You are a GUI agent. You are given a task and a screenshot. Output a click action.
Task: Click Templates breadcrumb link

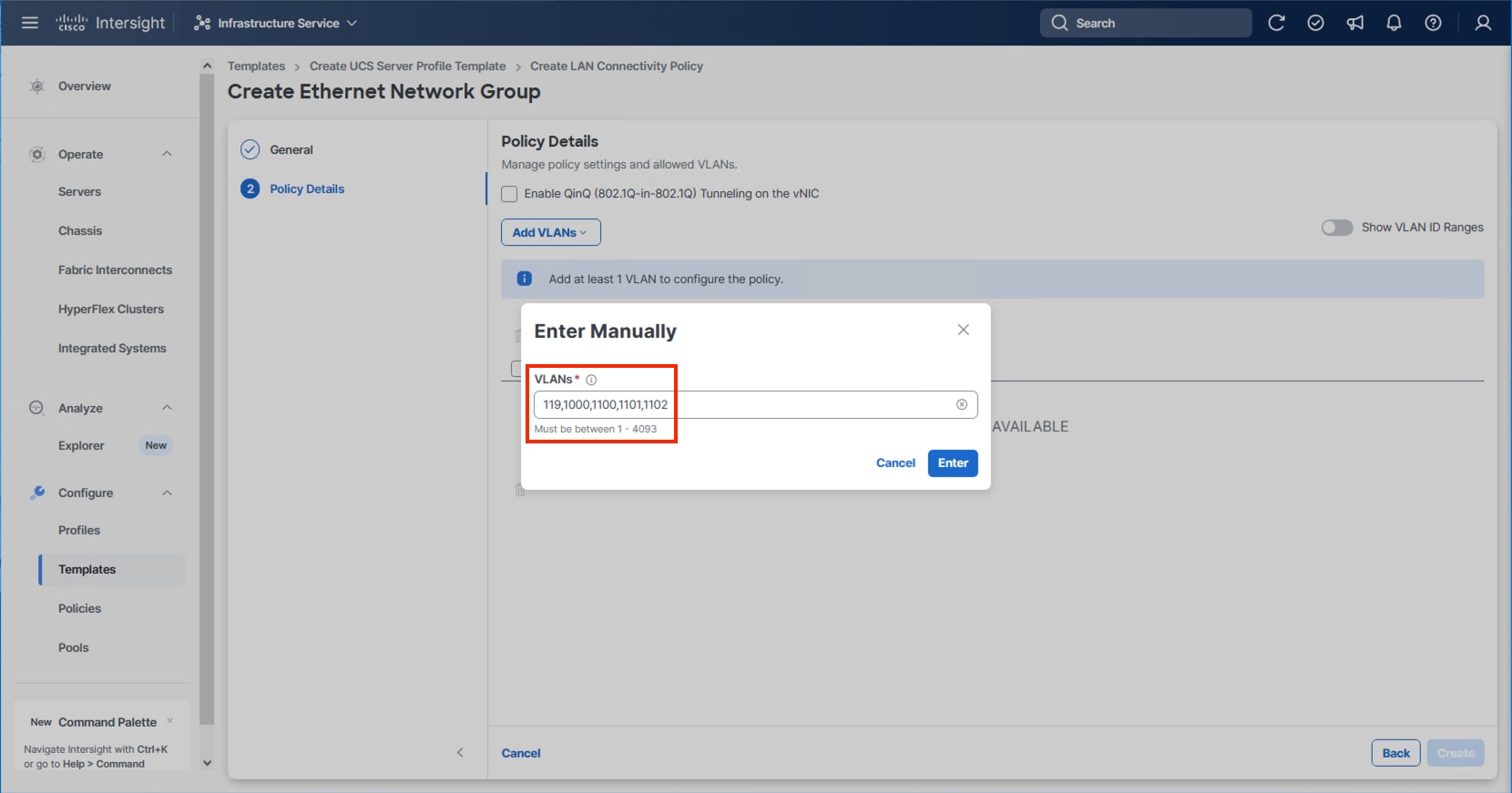pos(256,66)
